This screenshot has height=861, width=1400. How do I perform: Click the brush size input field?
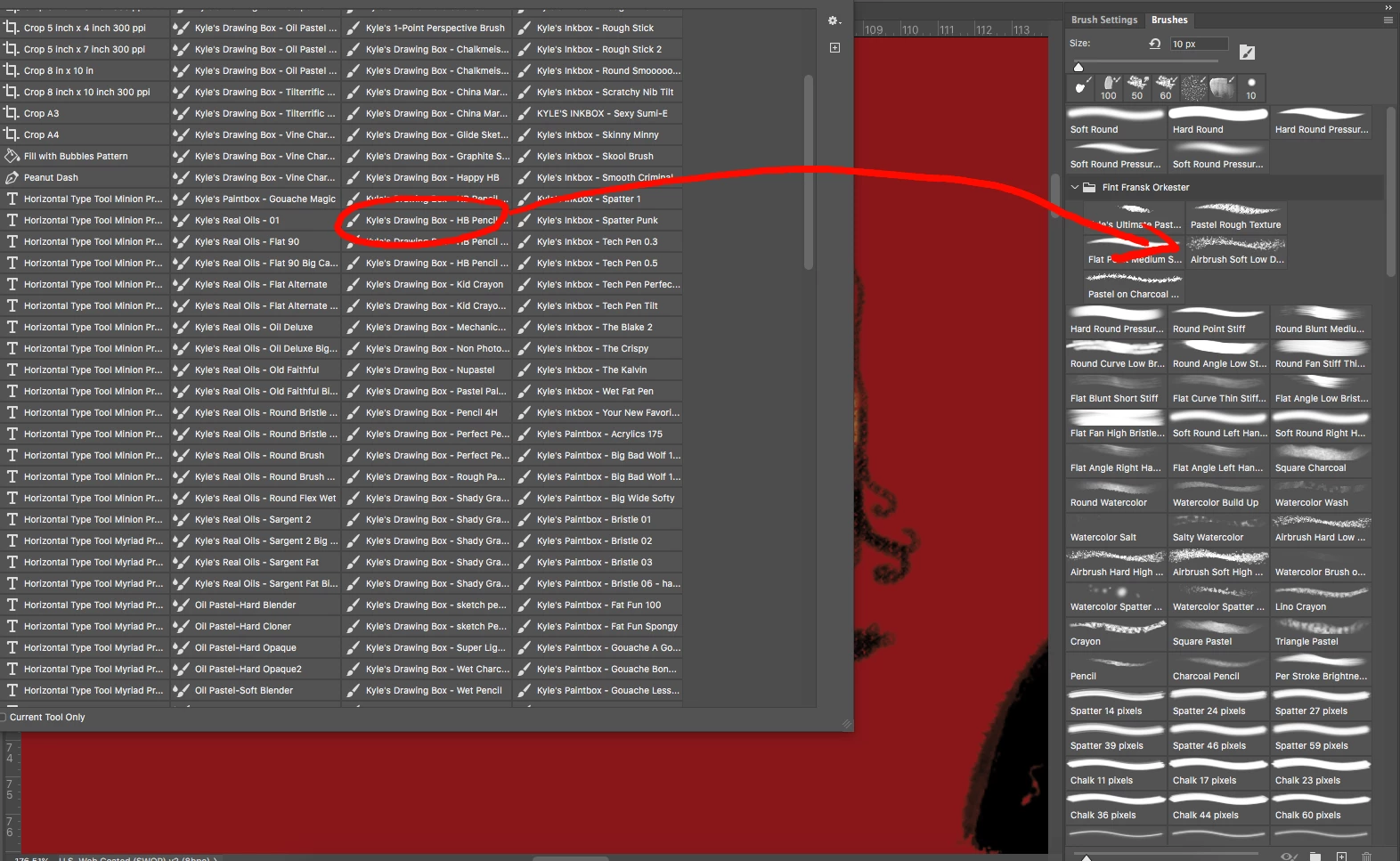click(1199, 44)
